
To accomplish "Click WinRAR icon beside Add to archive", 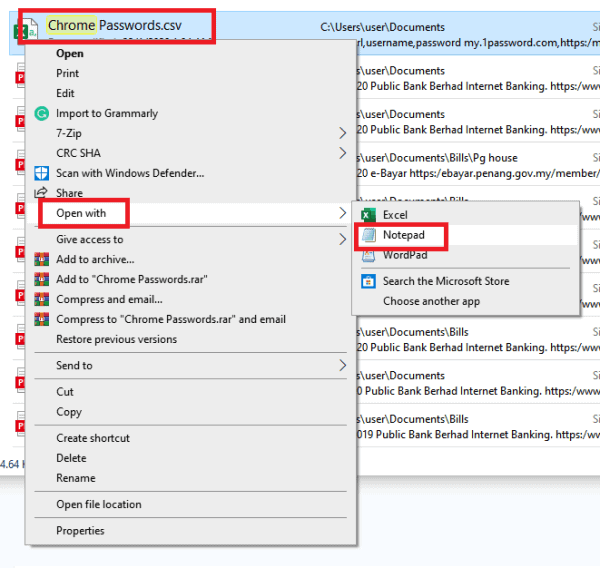I will tap(41, 259).
